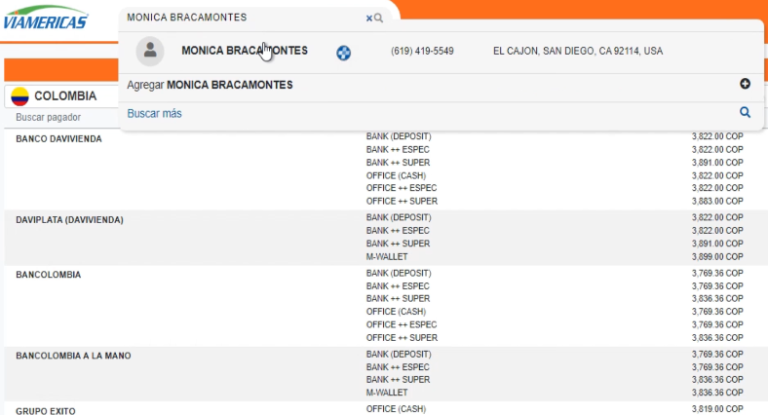The width and height of the screenshot is (768, 415).
Task: Select the MONICA BRACAMONTES search result
Action: click(x=244, y=51)
